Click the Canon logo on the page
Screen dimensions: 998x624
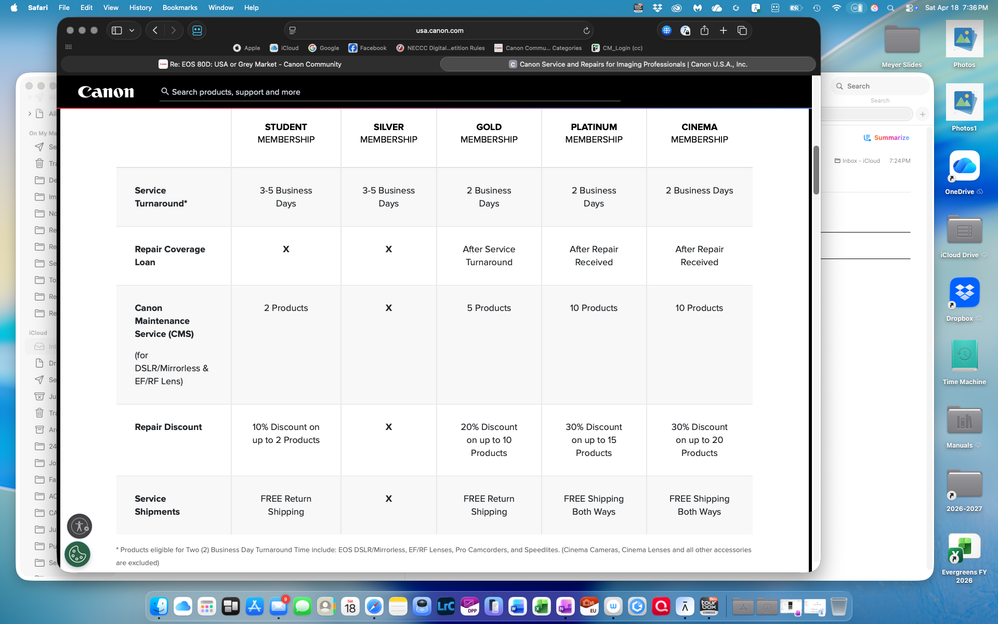[x=106, y=92]
